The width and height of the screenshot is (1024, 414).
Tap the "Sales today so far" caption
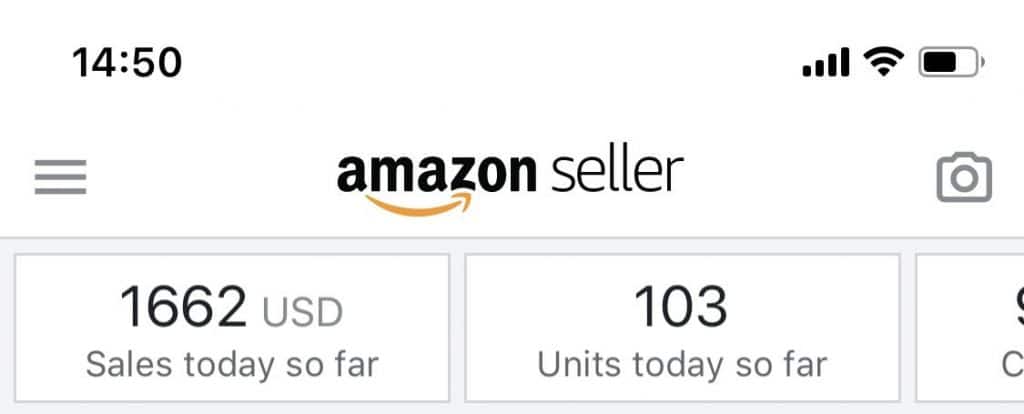click(232, 364)
